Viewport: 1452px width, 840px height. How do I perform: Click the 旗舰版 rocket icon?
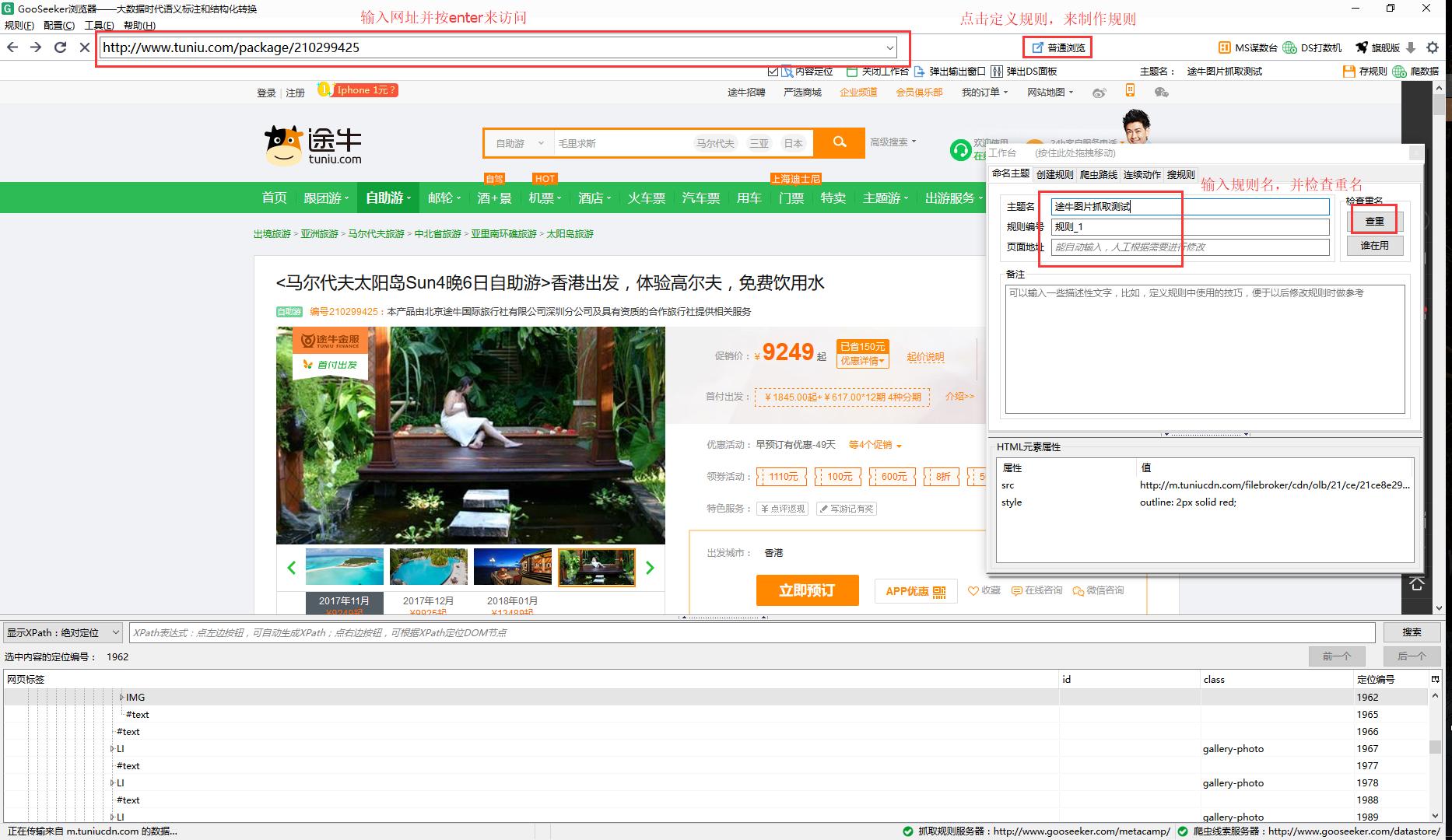1362,47
